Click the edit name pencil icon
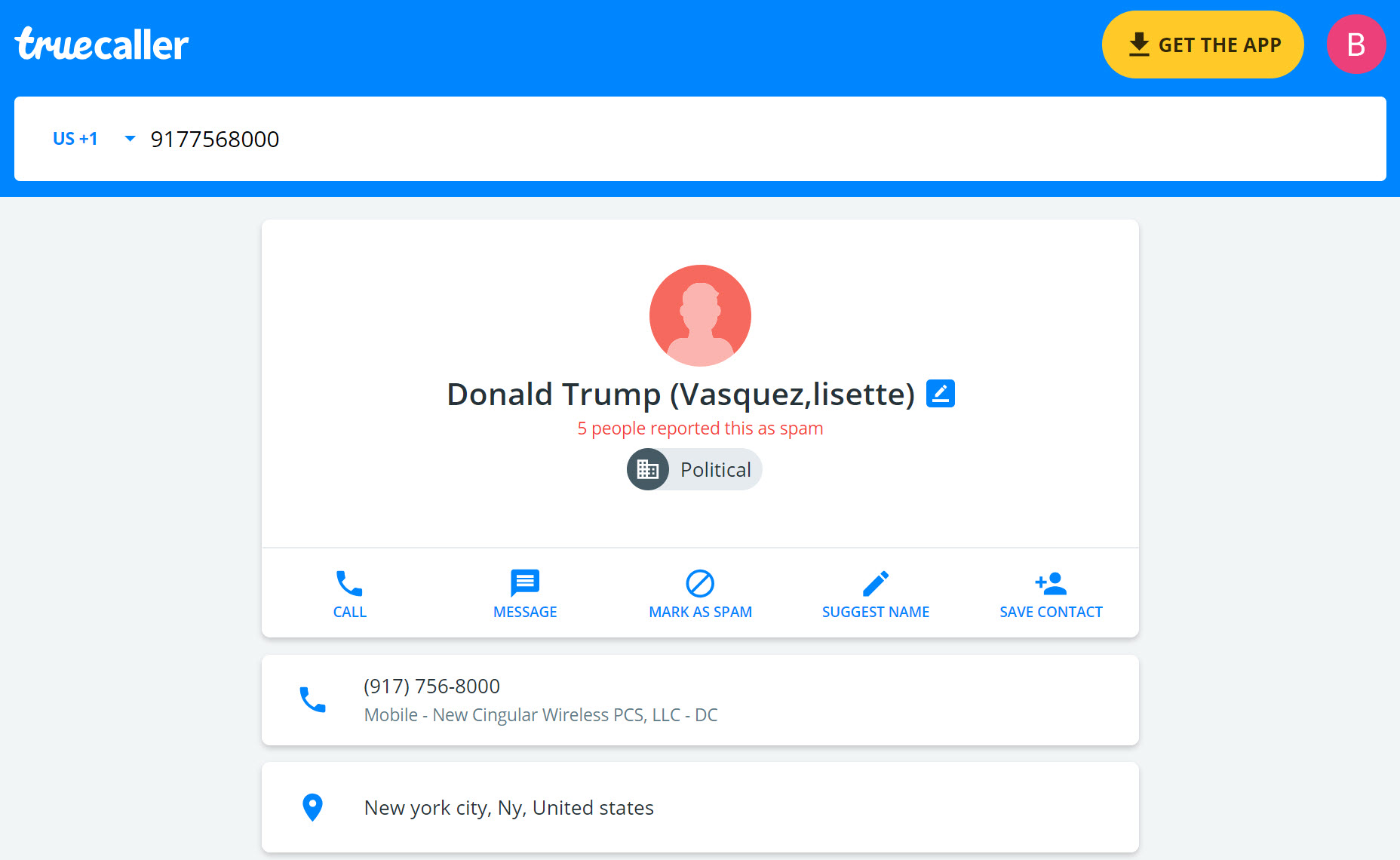Viewport: 1400px width, 860px height. pos(941,394)
